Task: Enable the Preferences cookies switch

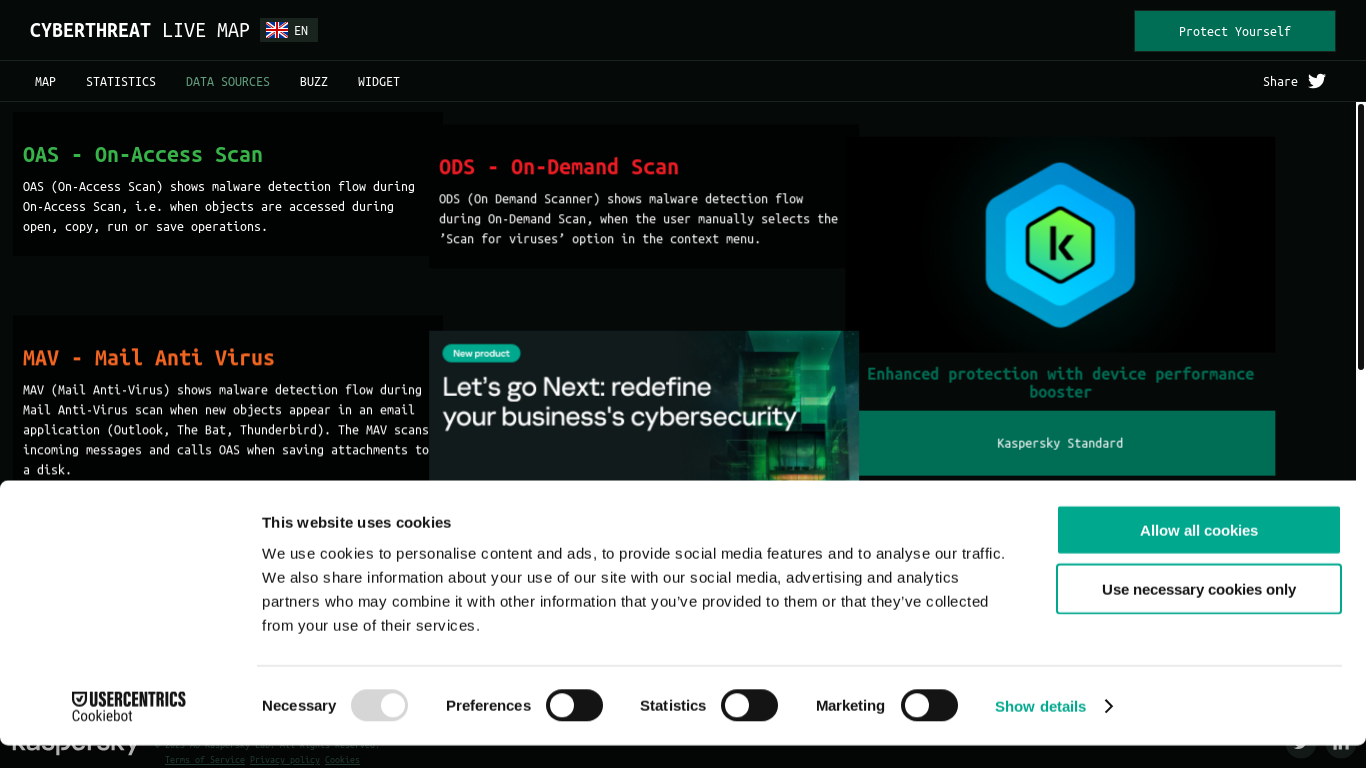Action: tap(574, 705)
